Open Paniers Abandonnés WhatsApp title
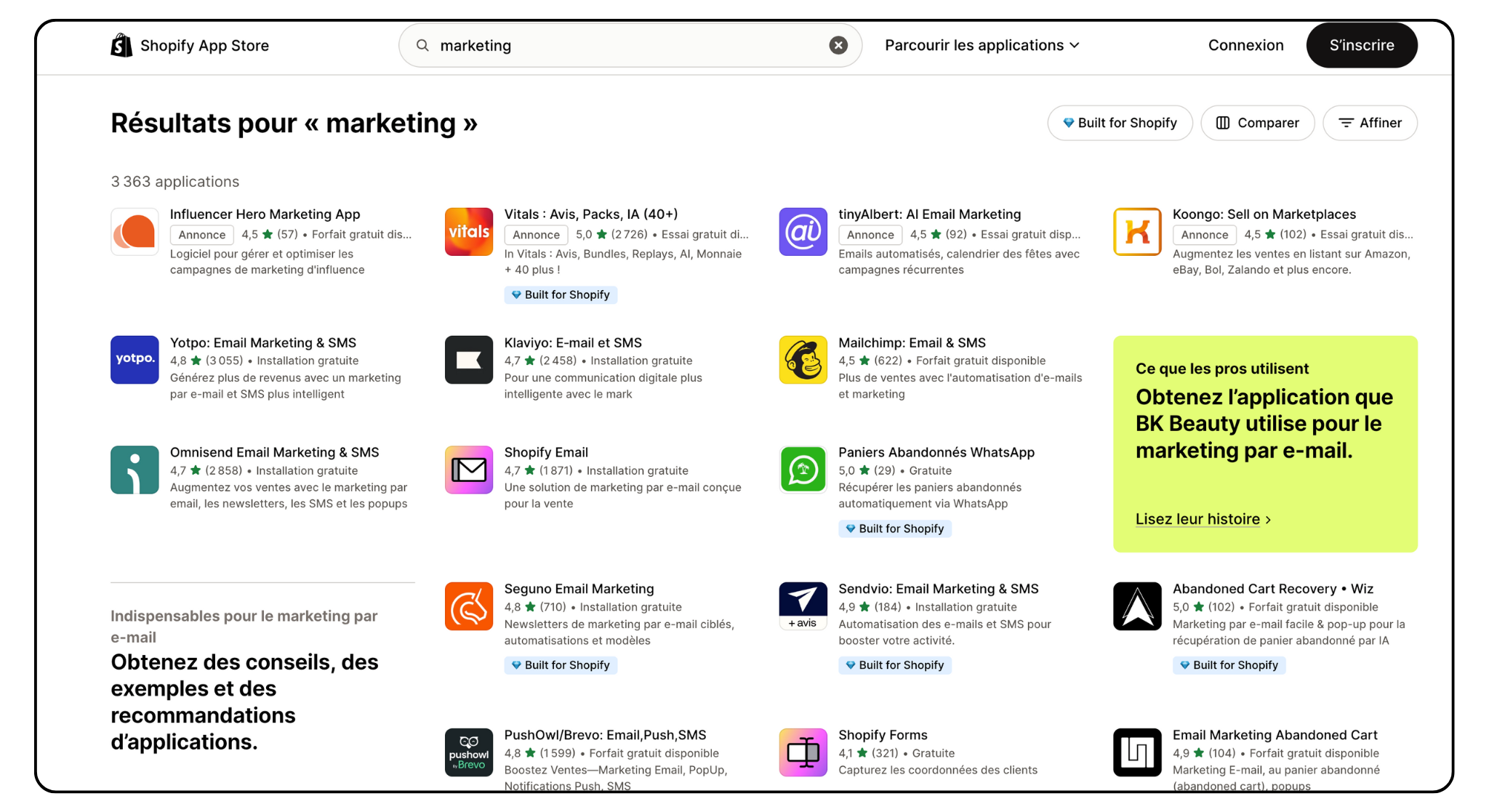Viewport: 1489px width, 812px height. tap(936, 452)
